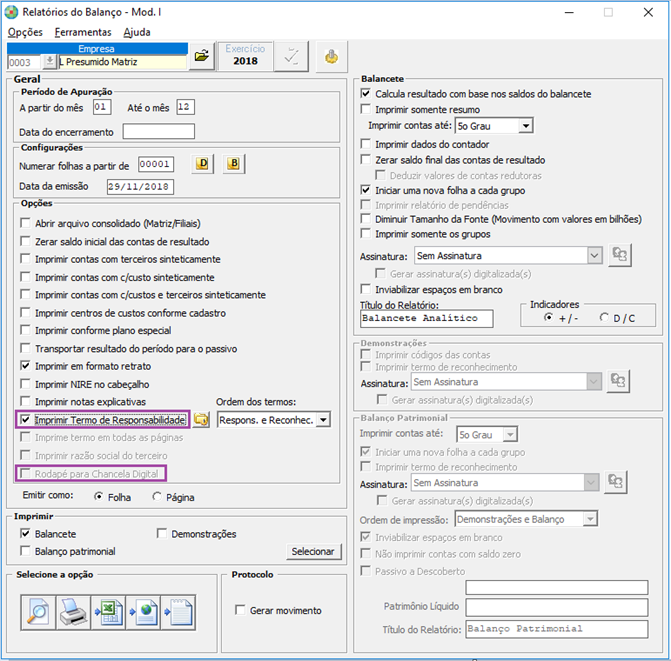Open Balancete Assinatura dropdown
The width and height of the screenshot is (671, 661).
coord(594,255)
